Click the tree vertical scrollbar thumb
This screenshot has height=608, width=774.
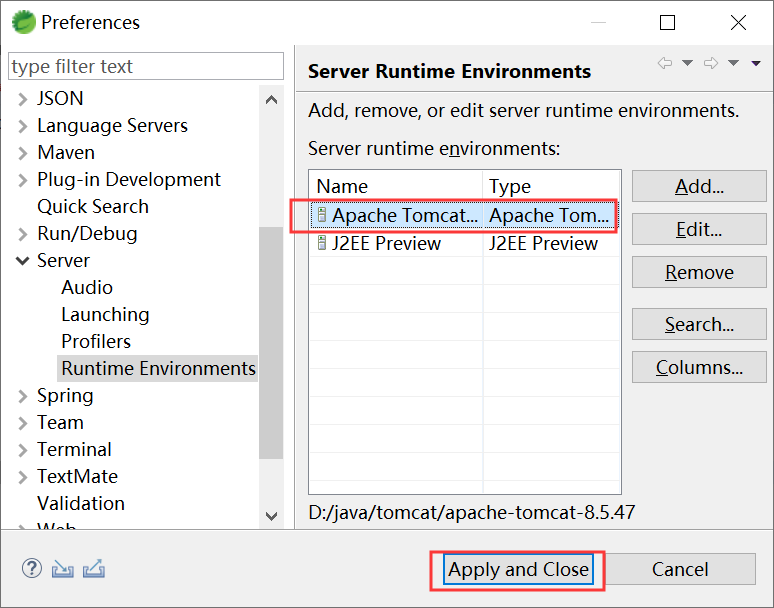(x=271, y=343)
